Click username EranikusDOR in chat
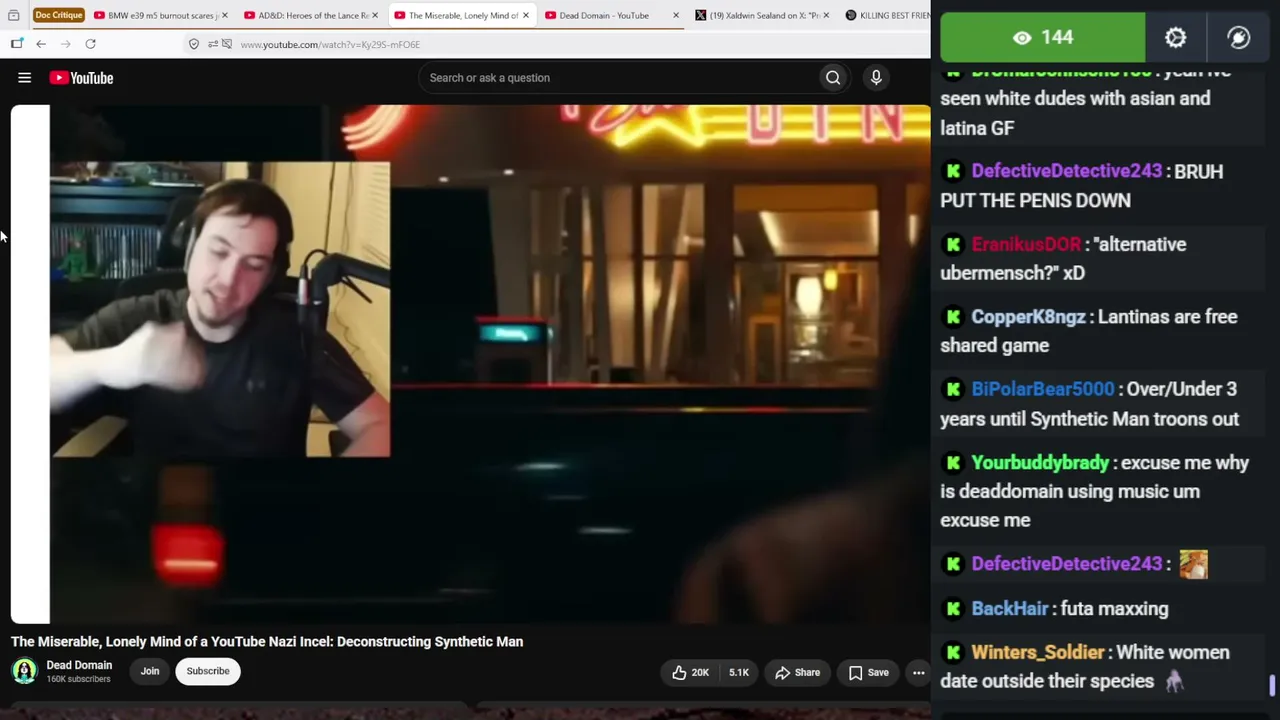 tap(1026, 244)
